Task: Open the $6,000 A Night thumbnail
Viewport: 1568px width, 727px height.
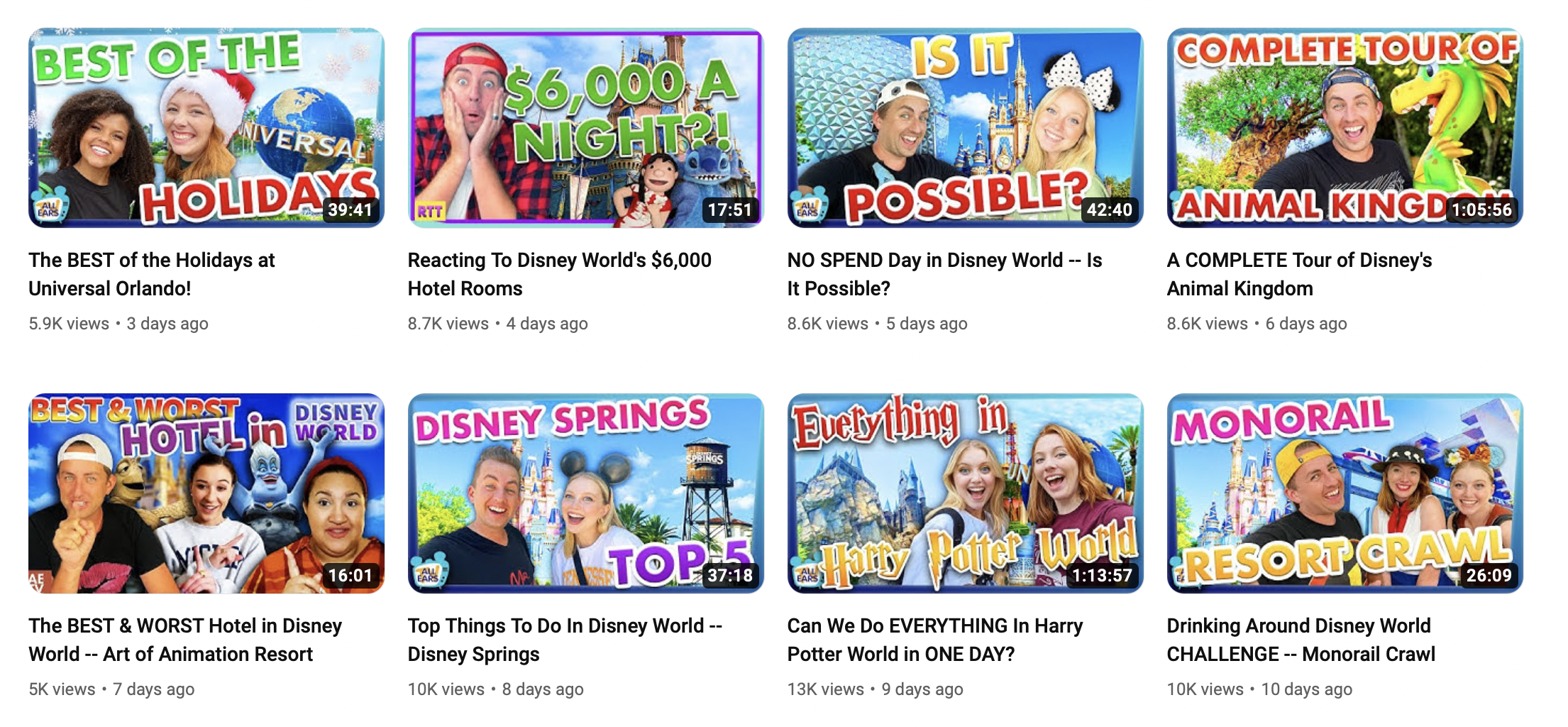Action: 585,128
